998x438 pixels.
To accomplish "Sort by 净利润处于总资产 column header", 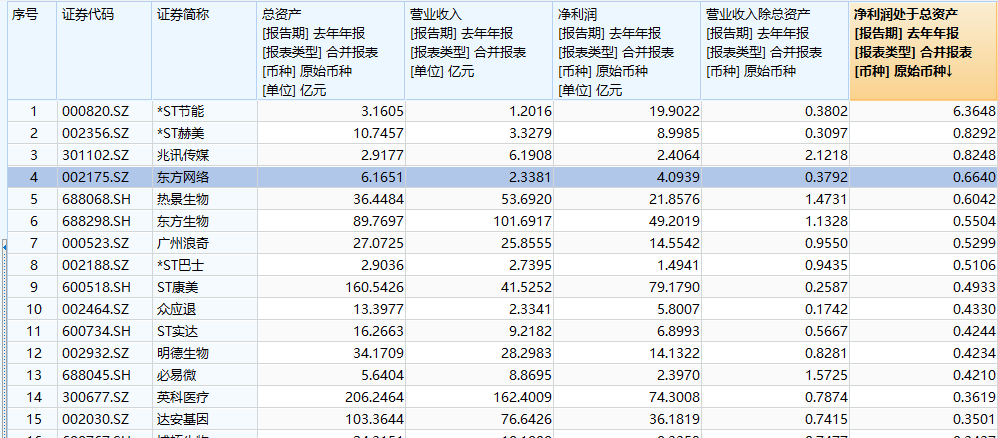I will click(924, 51).
